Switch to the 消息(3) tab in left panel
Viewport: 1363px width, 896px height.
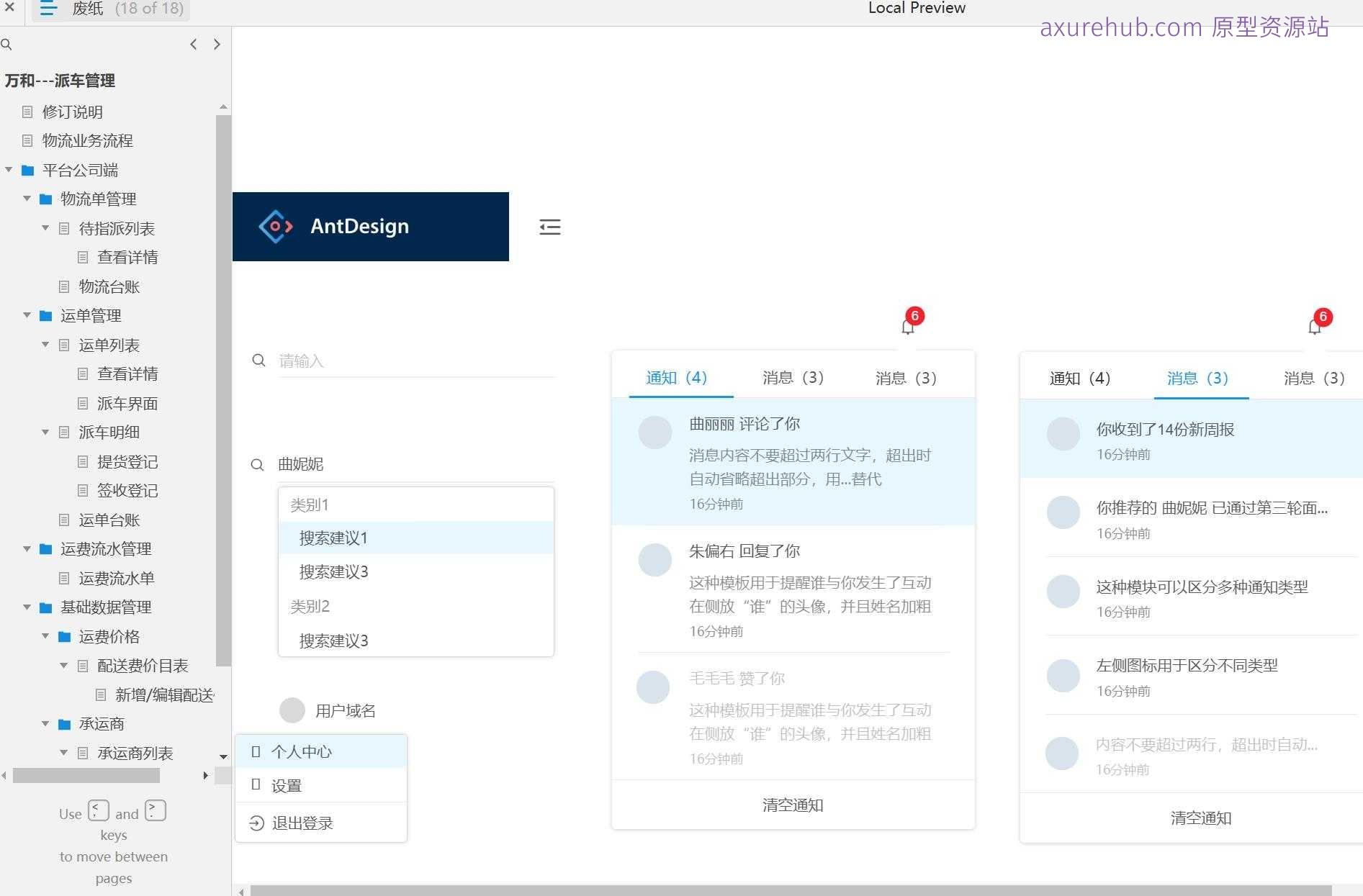click(793, 378)
